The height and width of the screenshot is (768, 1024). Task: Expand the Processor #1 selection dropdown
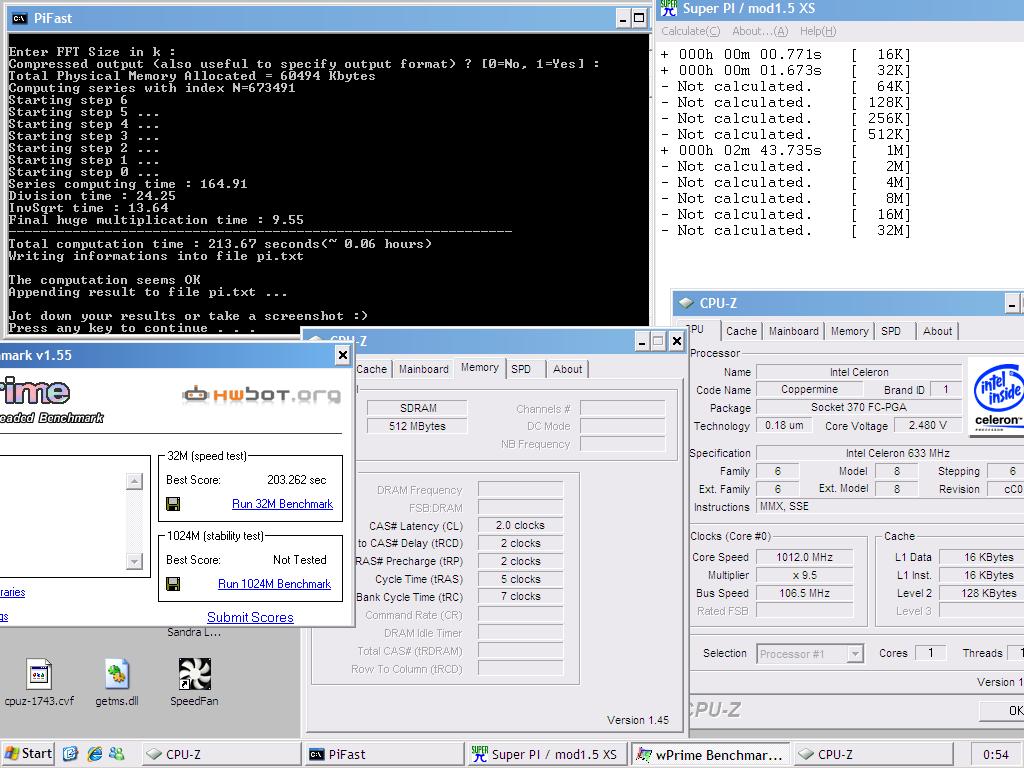(854, 654)
